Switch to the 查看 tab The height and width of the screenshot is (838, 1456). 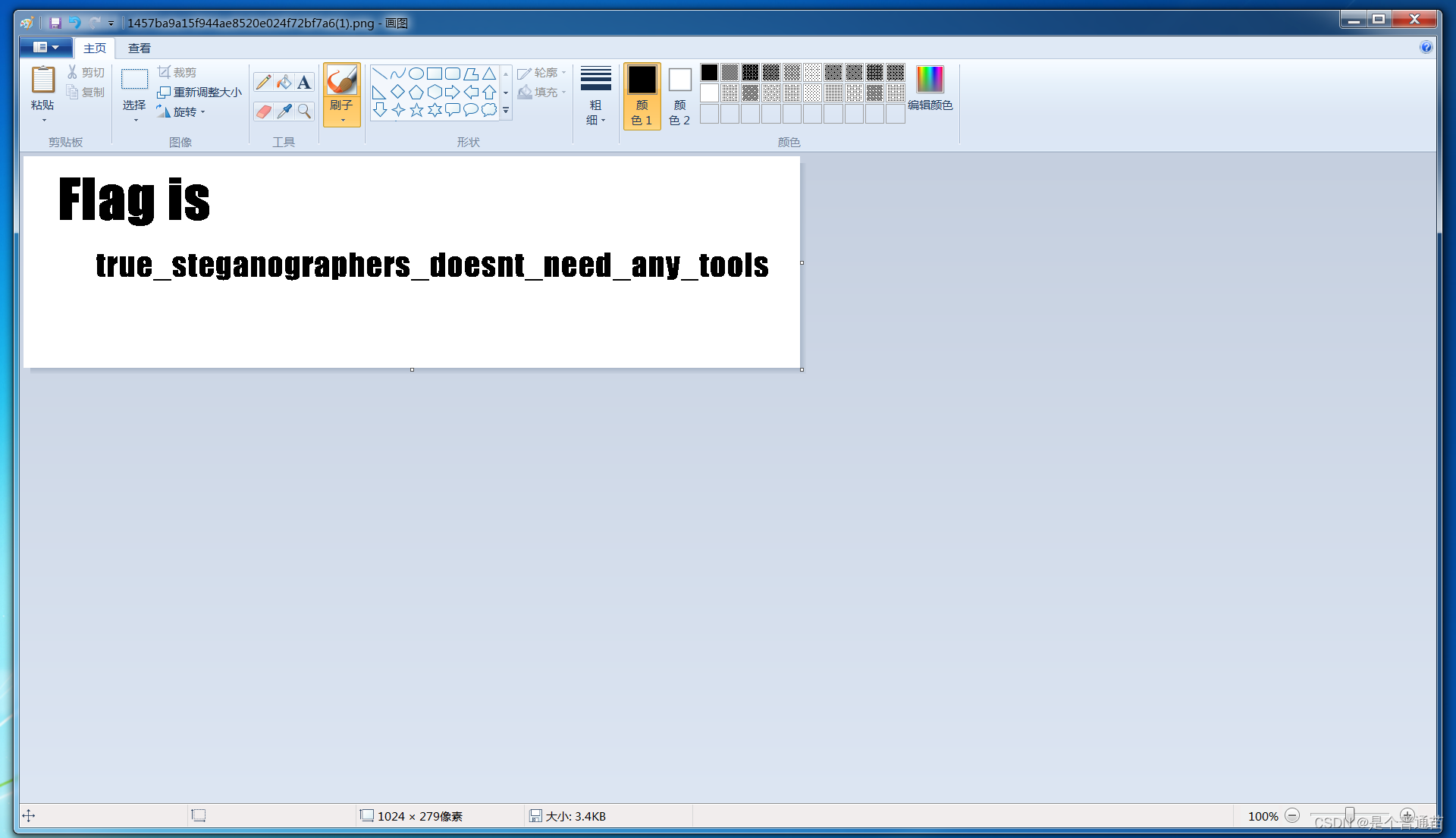coord(139,48)
